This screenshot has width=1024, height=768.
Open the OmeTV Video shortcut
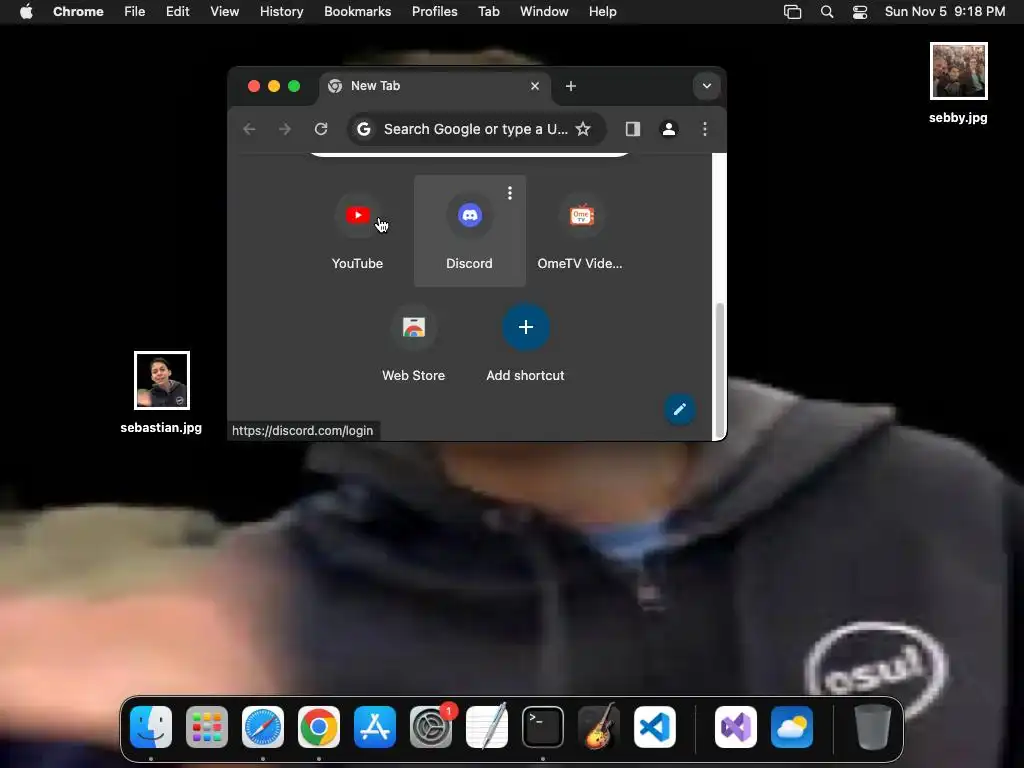(x=581, y=231)
